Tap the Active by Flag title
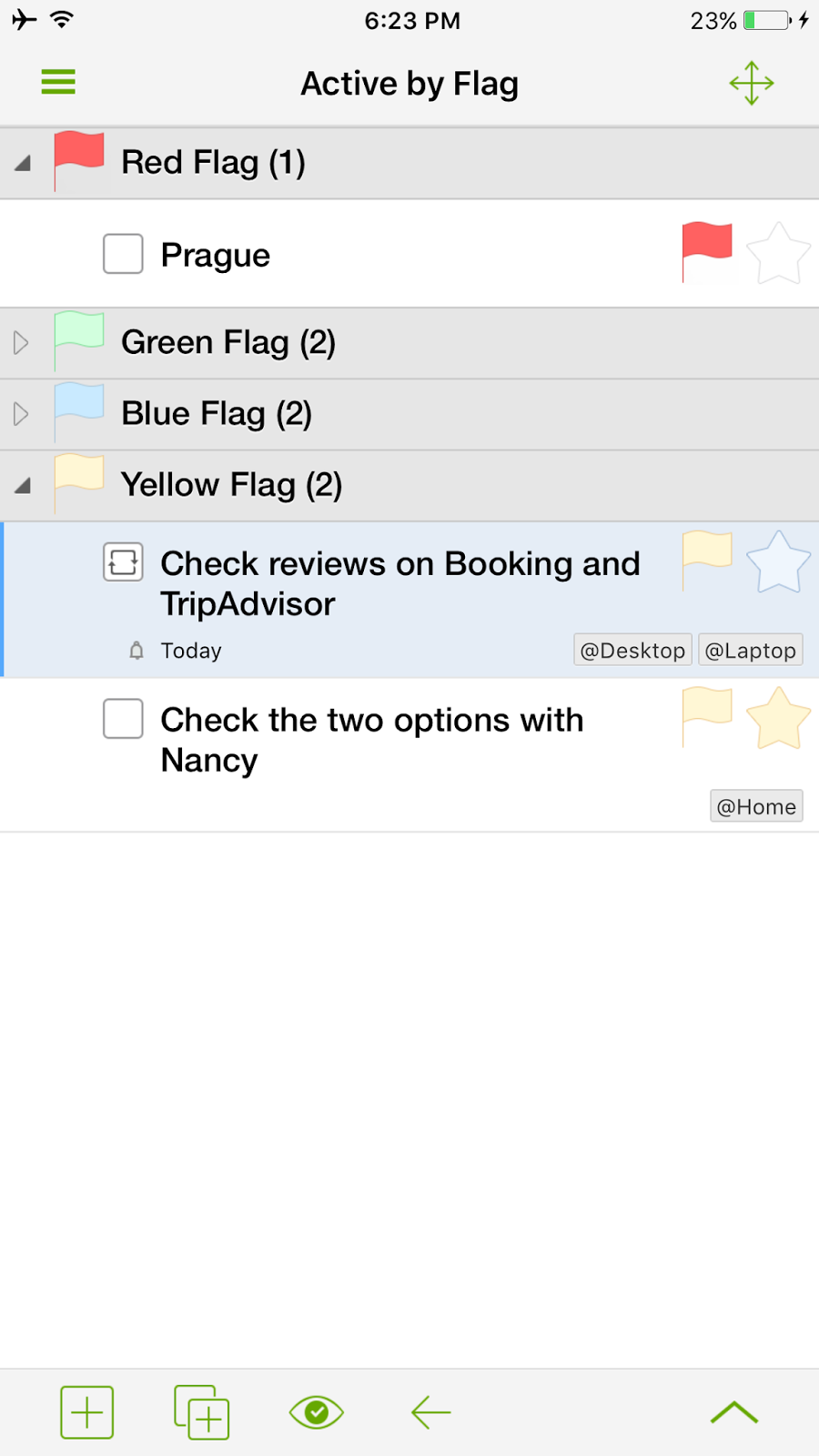Screen dimensions: 819x1456 pos(409,83)
